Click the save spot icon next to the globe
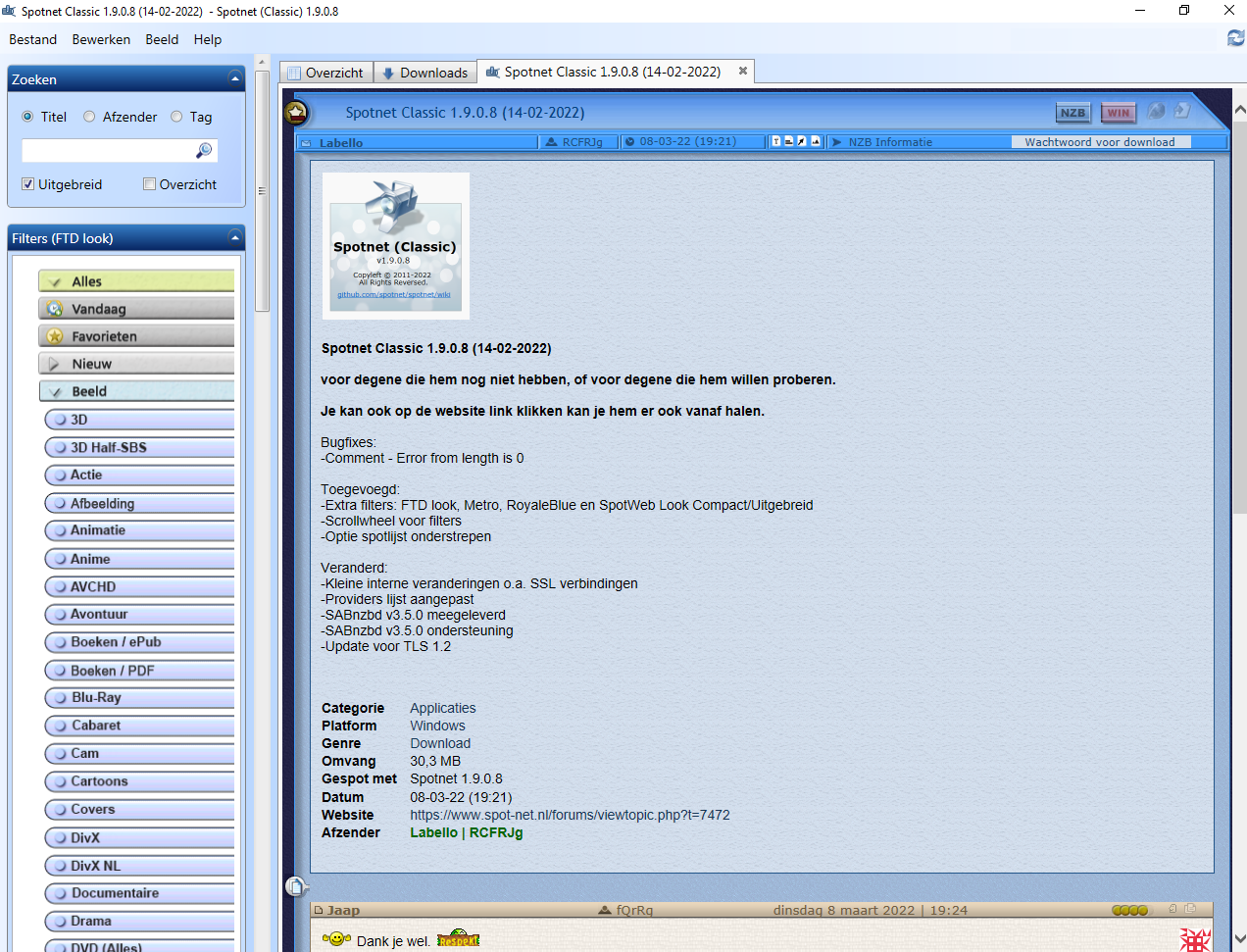Viewport: 1247px width, 952px height. pyautogui.click(x=1182, y=111)
